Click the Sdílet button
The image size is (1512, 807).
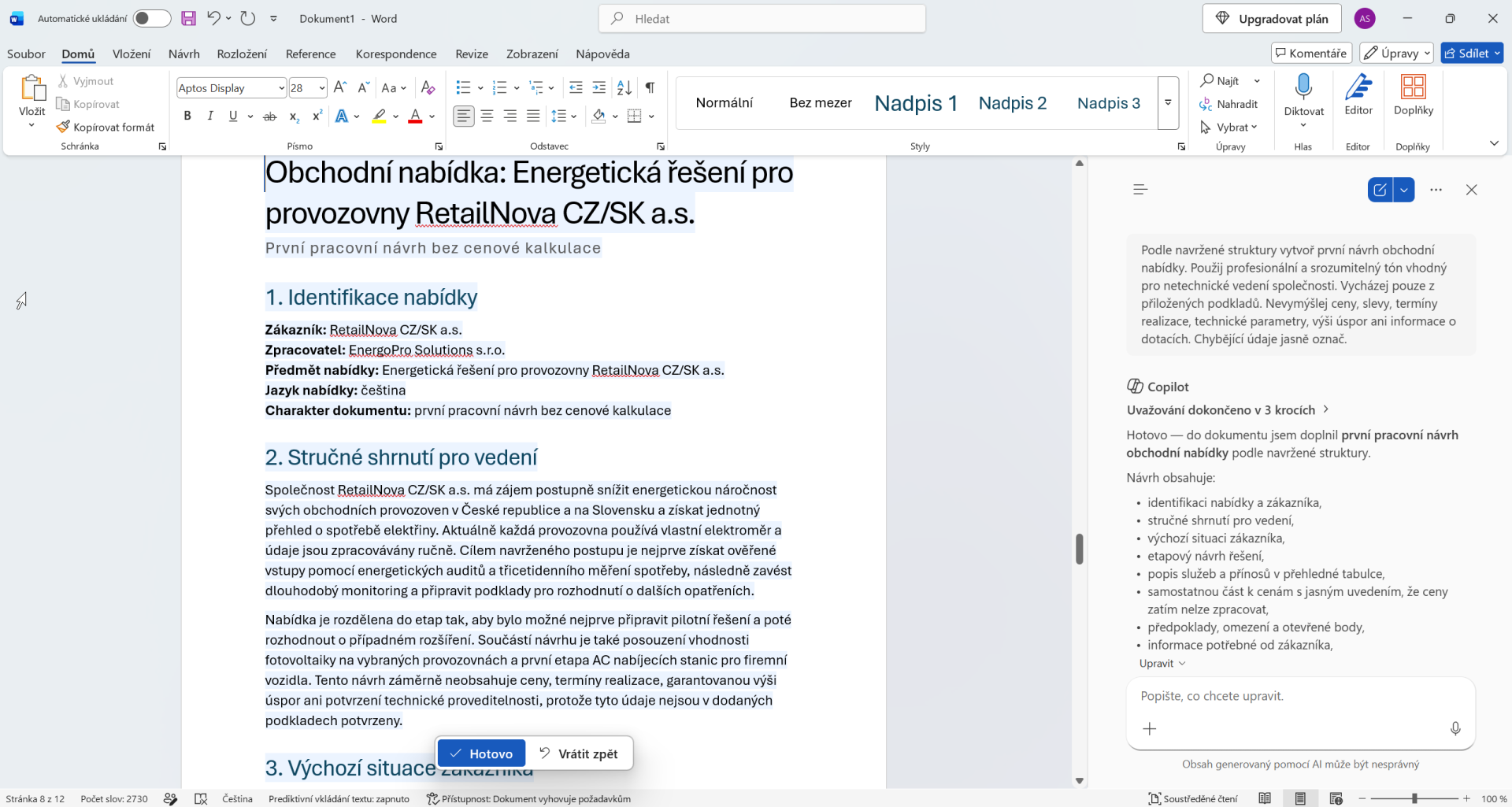pyautogui.click(x=1472, y=53)
